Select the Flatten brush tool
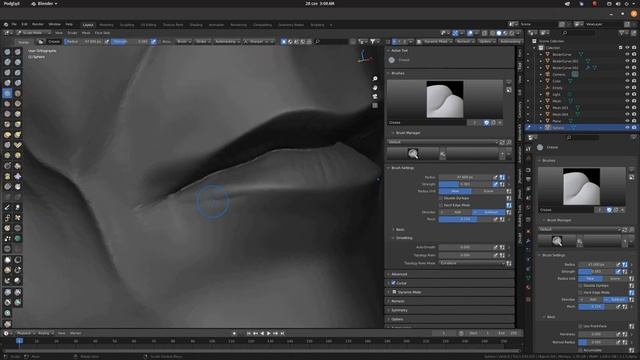The height and width of the screenshot is (360, 640). (x=7, y=104)
